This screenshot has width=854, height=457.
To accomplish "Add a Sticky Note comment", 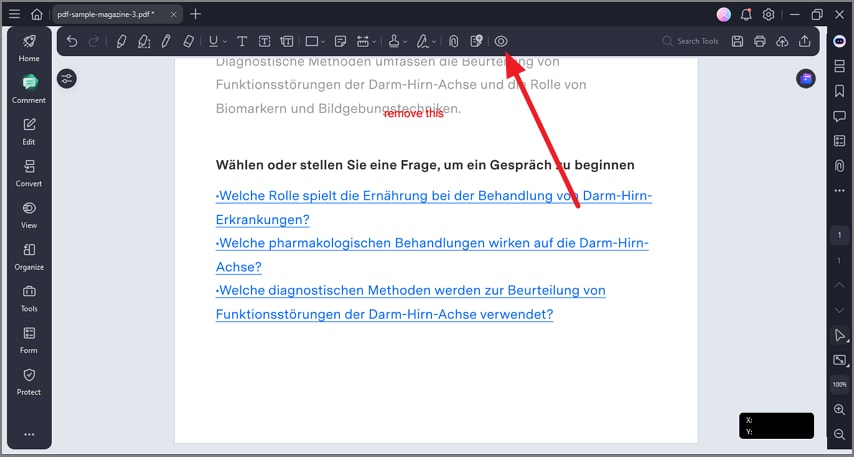I will pyautogui.click(x=340, y=41).
